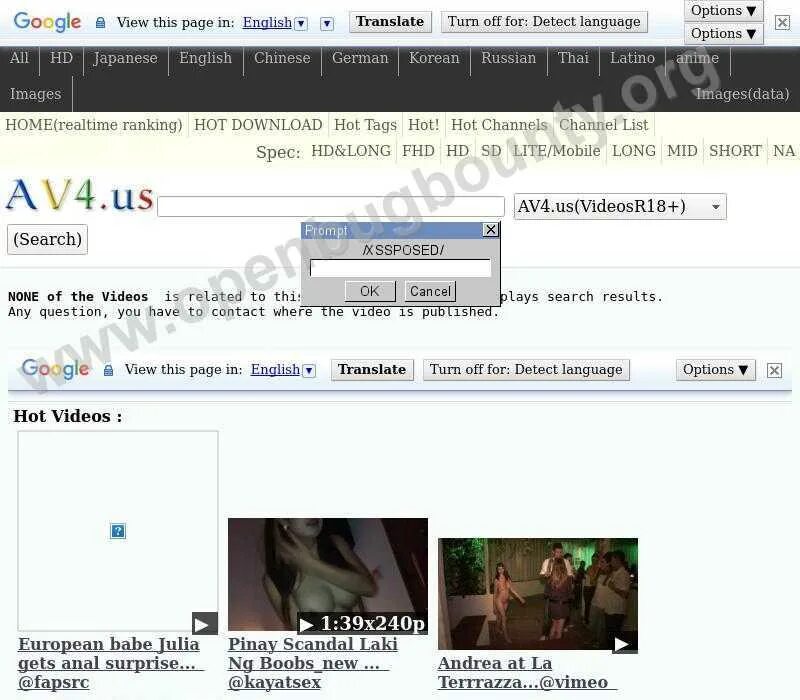
Task: Open HOT DOWNLOAD page
Action: click(258, 125)
